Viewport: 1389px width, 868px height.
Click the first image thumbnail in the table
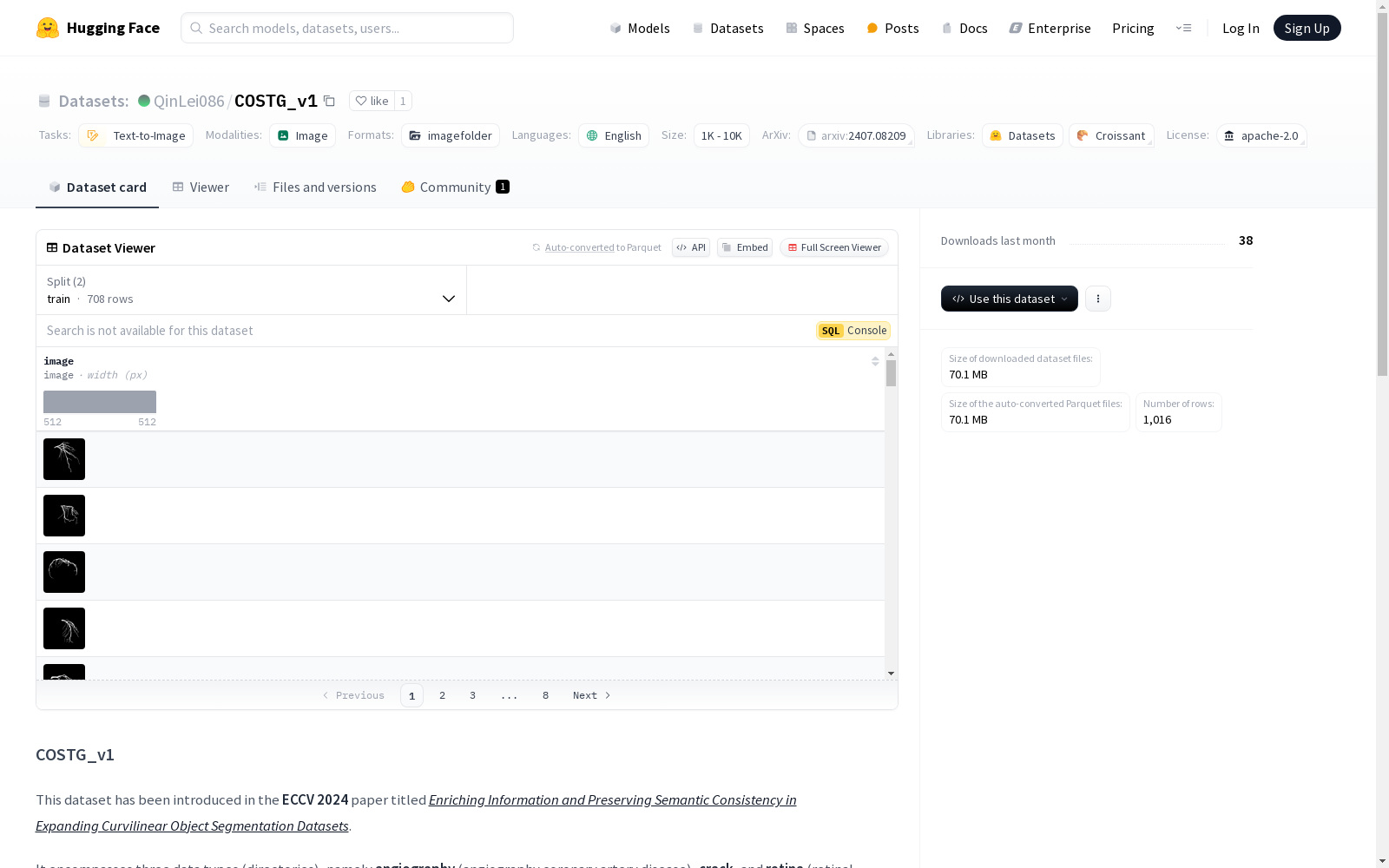point(64,459)
